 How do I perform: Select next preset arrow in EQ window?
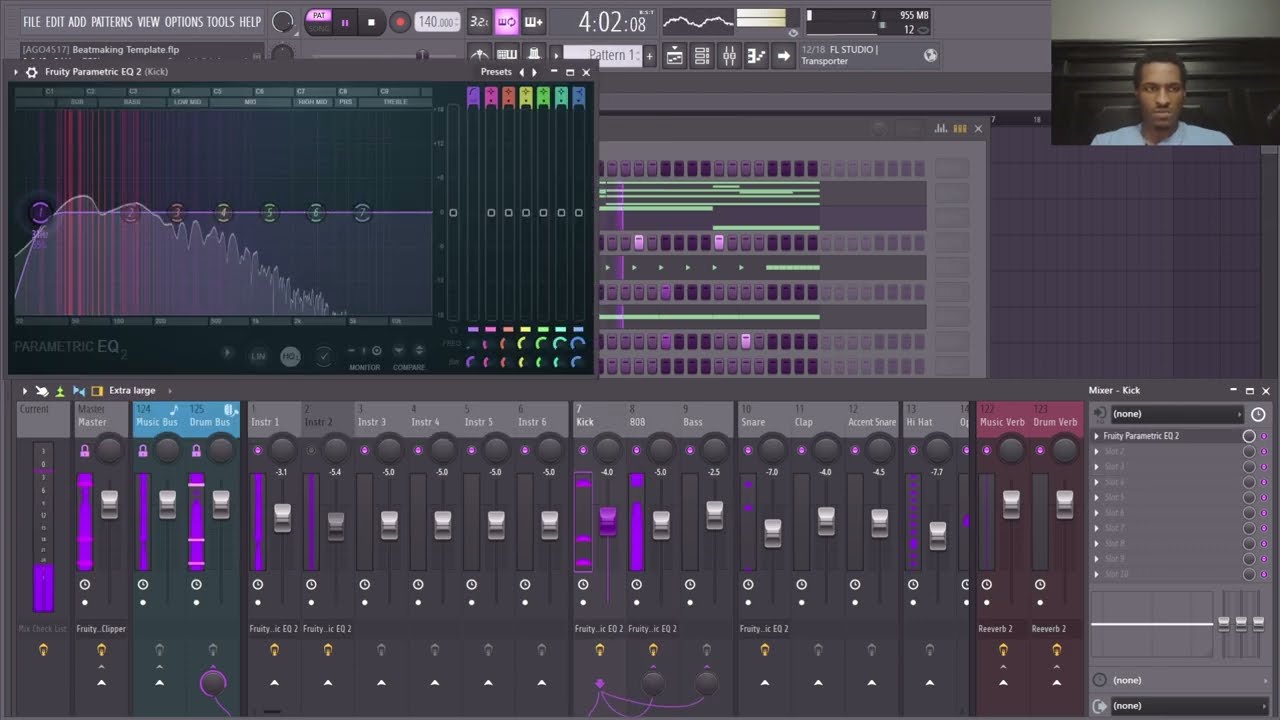pos(534,72)
